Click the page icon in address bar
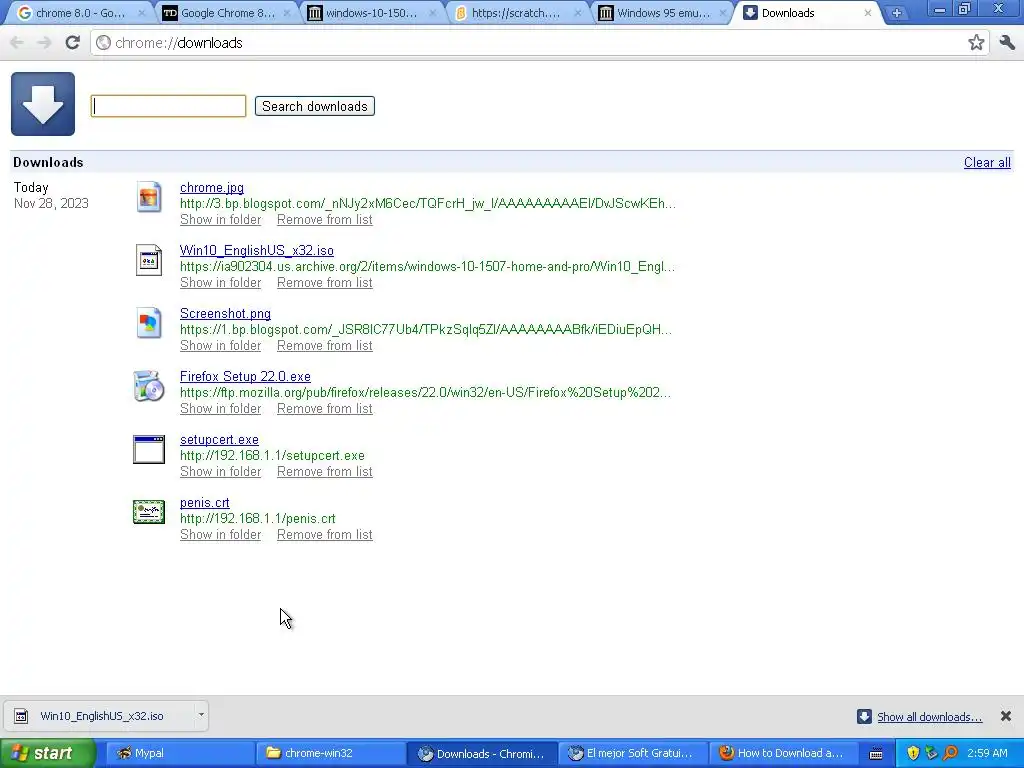 (103, 42)
